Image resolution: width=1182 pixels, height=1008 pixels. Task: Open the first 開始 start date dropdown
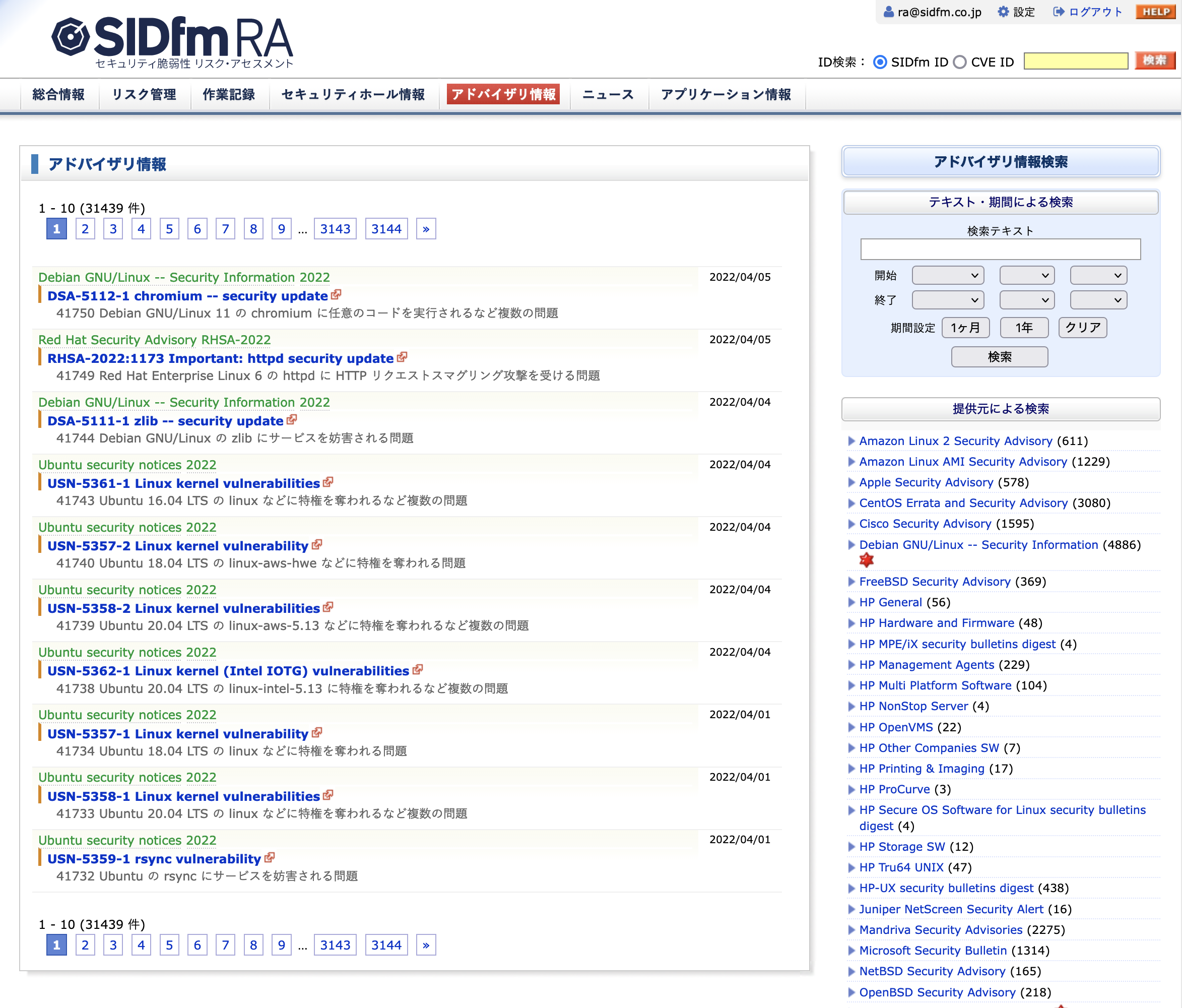948,275
